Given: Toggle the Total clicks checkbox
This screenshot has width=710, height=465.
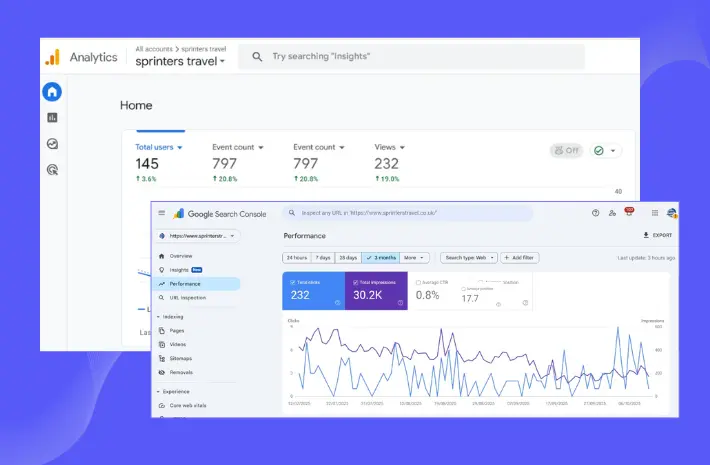Looking at the screenshot, I should [293, 283].
